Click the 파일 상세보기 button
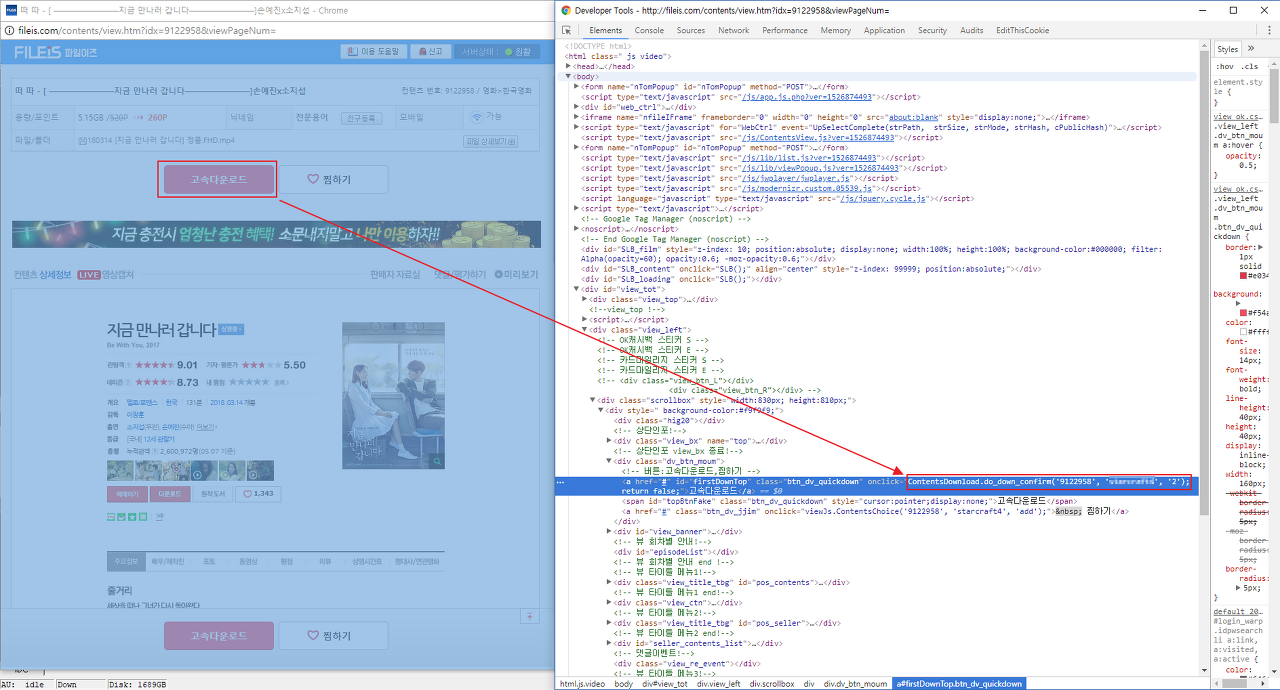The height and width of the screenshot is (690, 1280). (x=490, y=140)
